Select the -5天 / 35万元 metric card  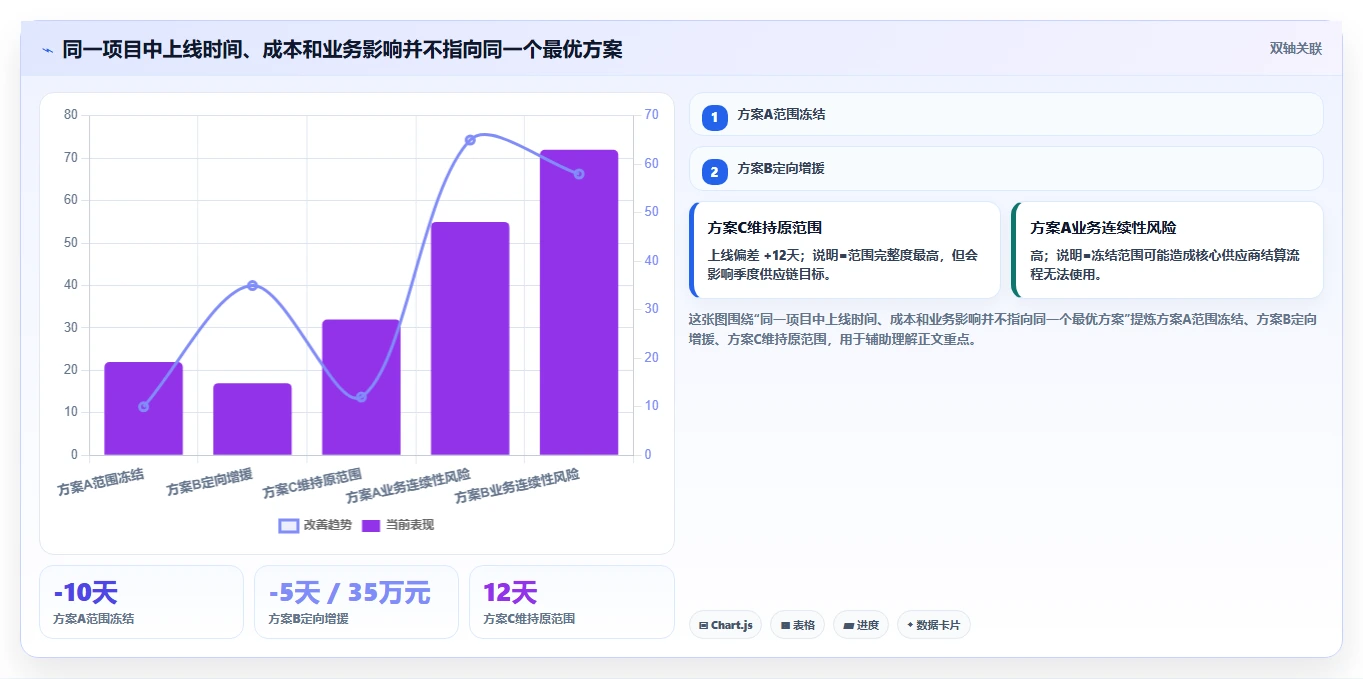pyautogui.click(x=356, y=602)
